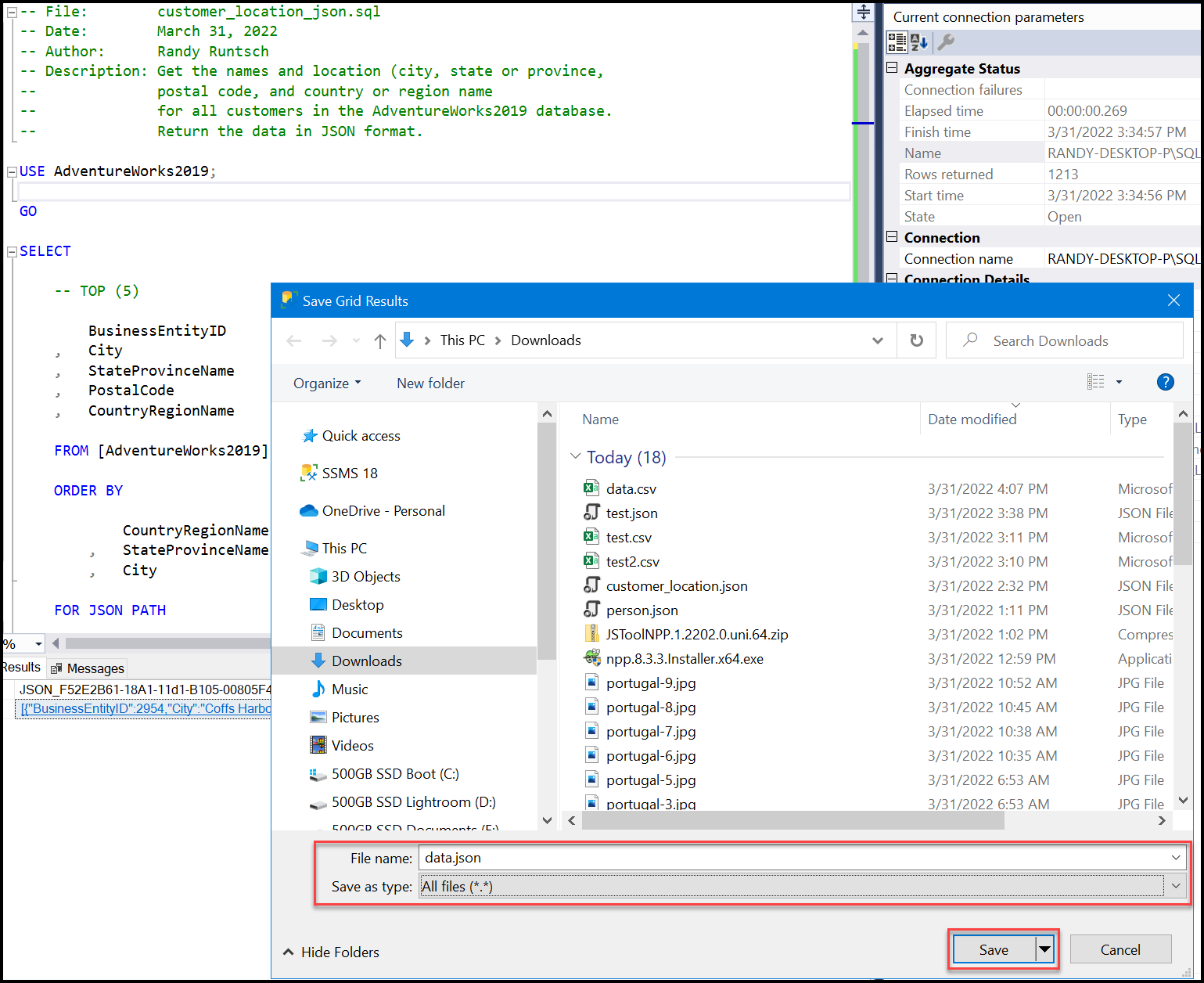The image size is (1204, 983).
Task: Select Desktop in the navigation tree
Action: (358, 605)
